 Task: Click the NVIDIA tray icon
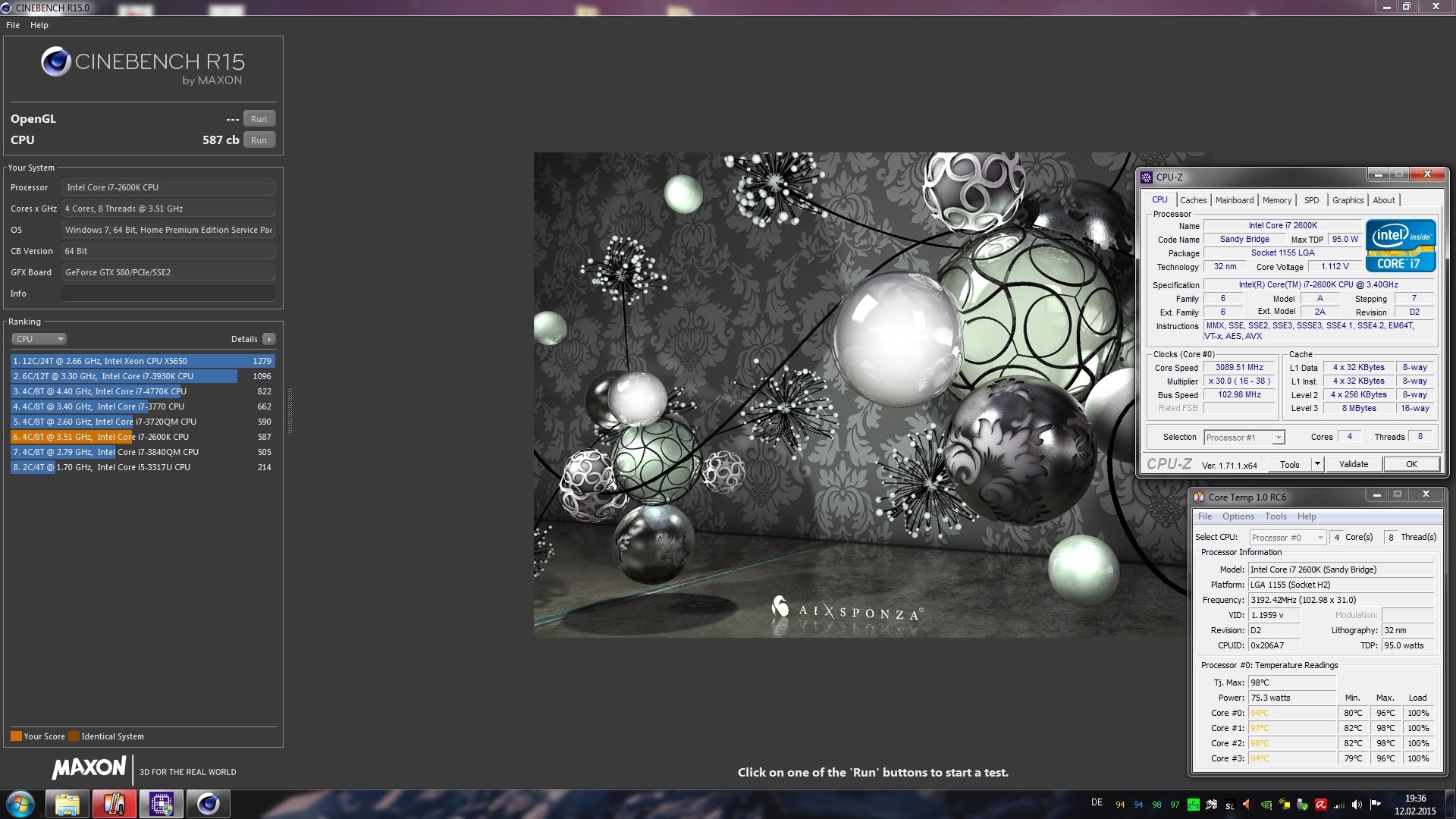[1266, 805]
